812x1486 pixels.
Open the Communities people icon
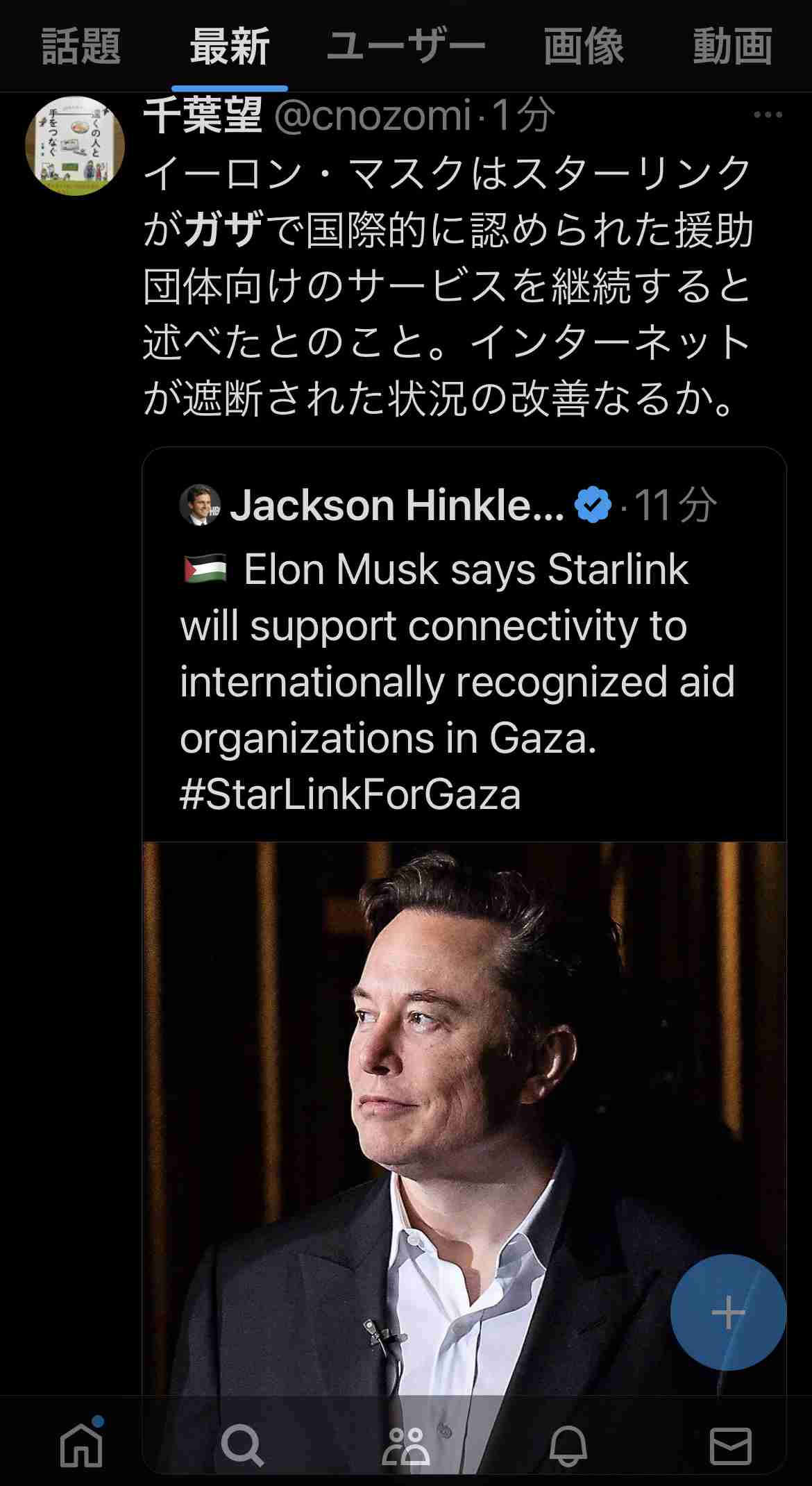click(405, 1446)
